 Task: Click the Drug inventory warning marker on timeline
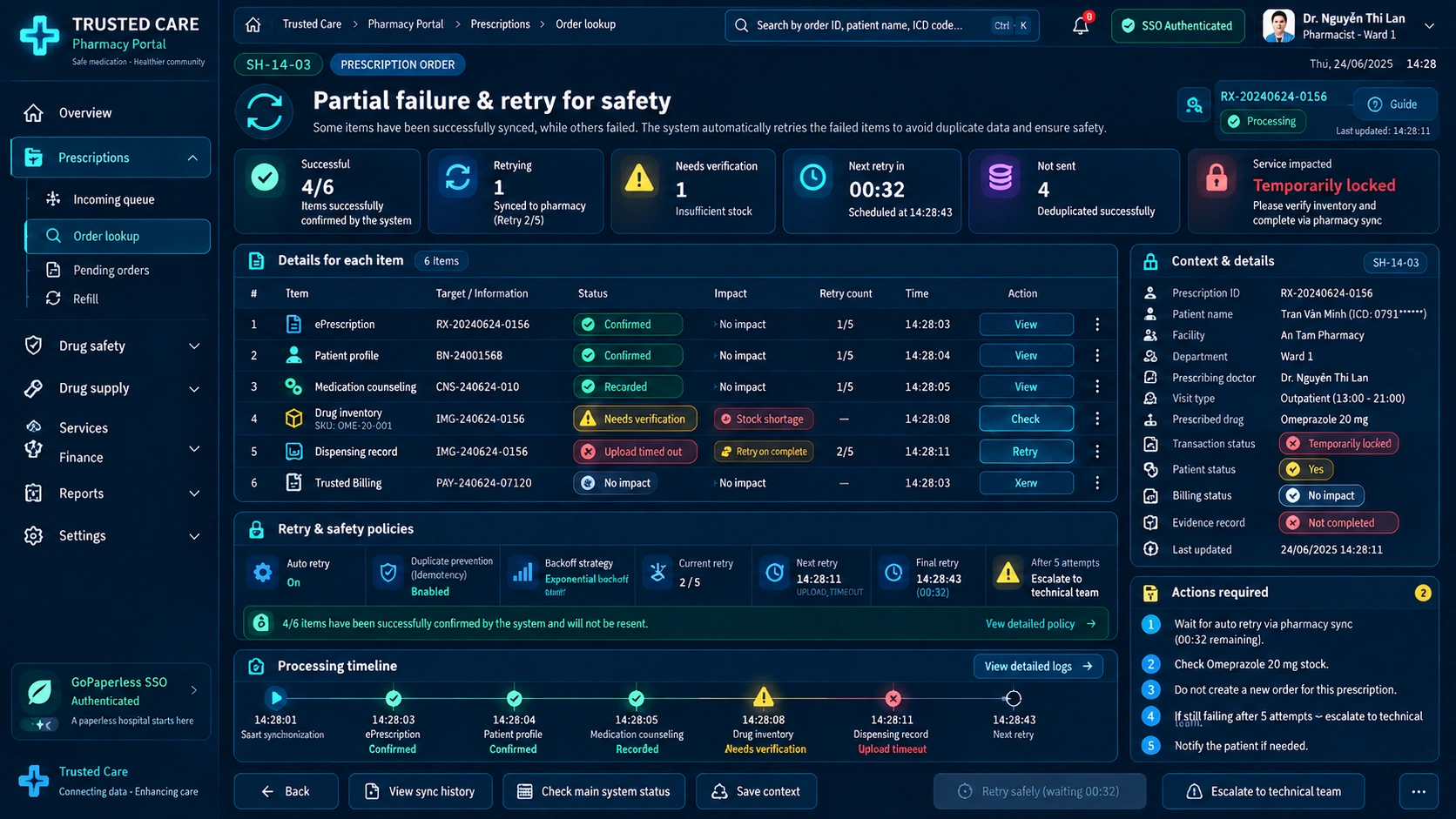point(763,697)
